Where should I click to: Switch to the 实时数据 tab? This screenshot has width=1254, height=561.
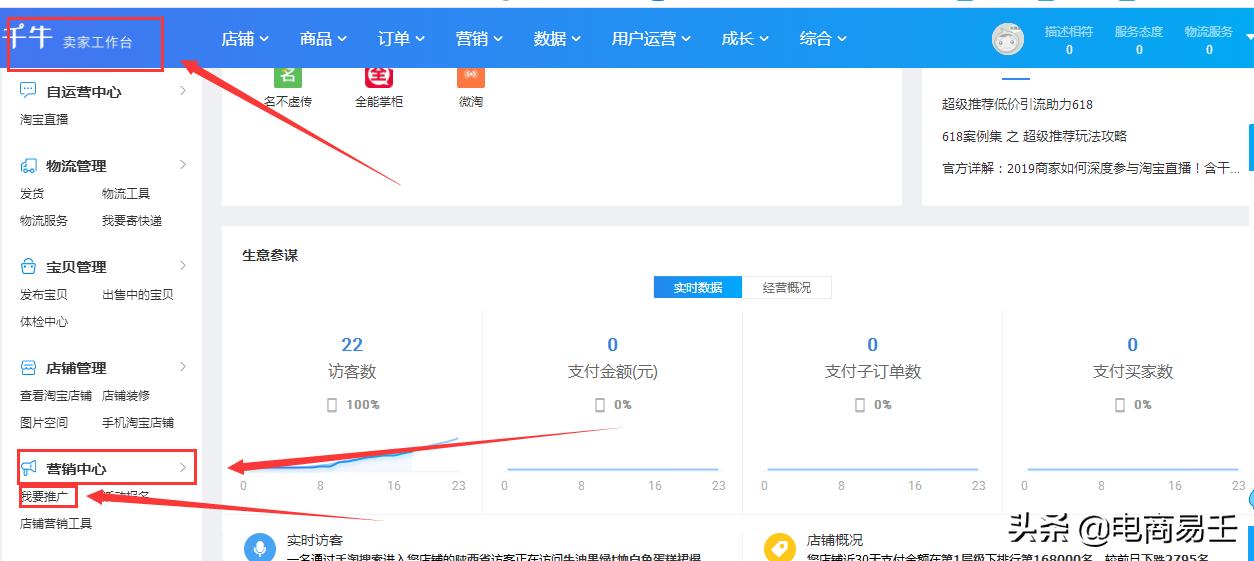tap(698, 287)
